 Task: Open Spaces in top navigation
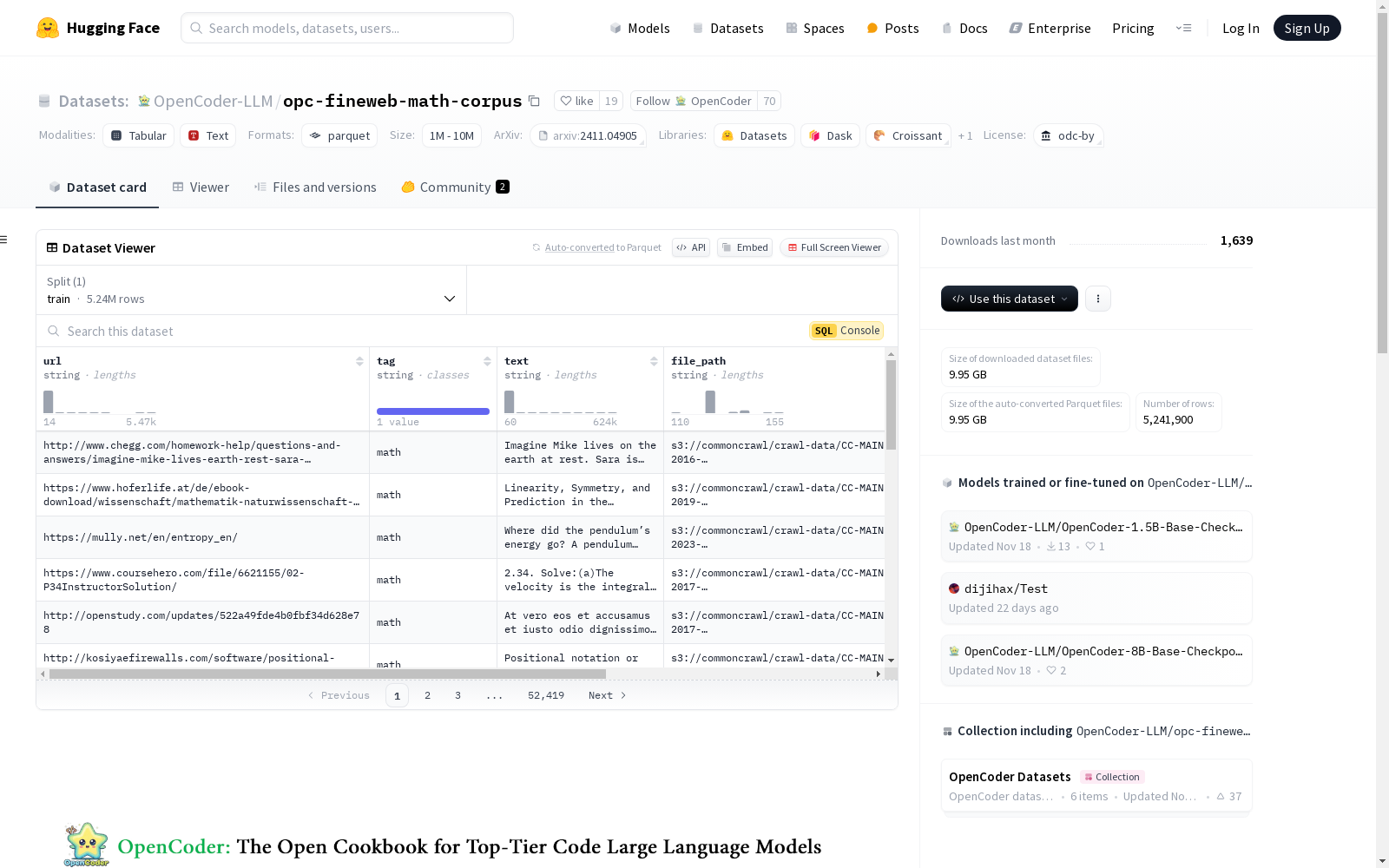click(x=814, y=29)
